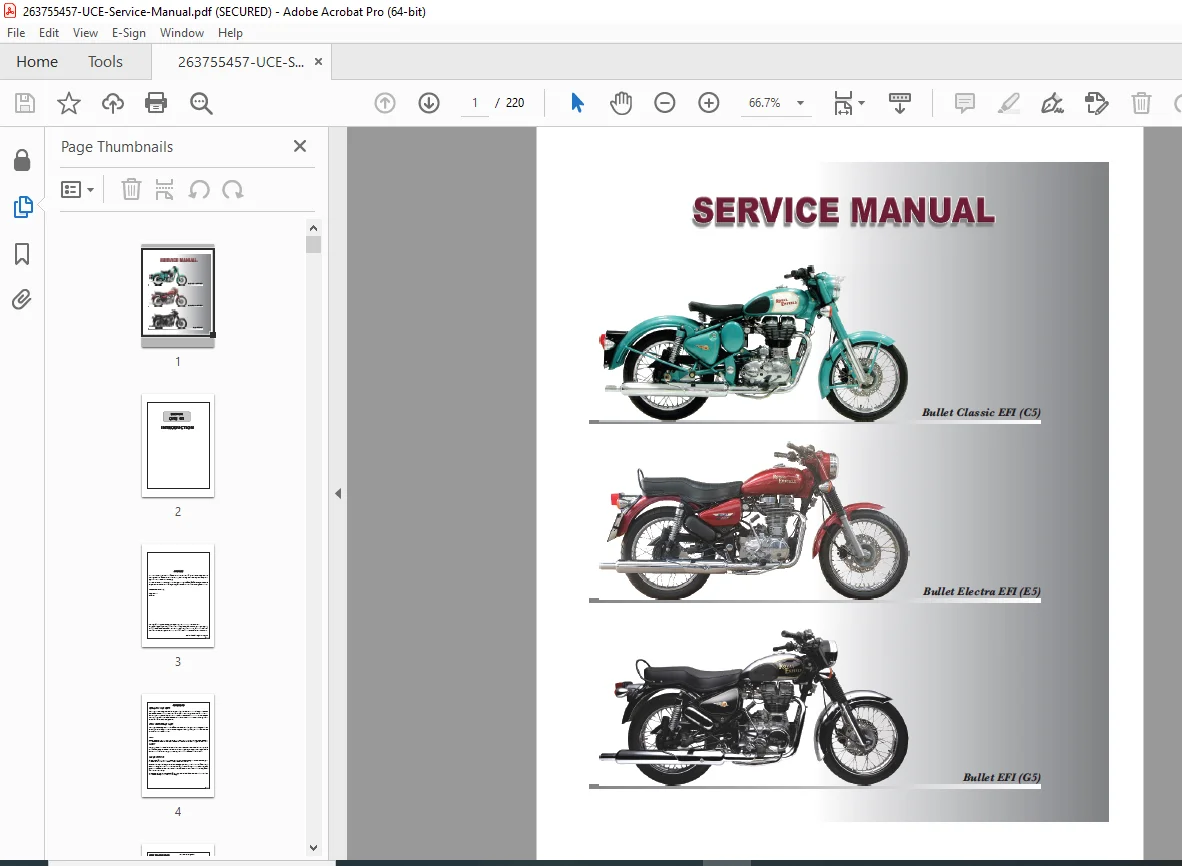This screenshot has height=866, width=1182.
Task: Click the Bullet Classic EFI (C5) caption
Action: pyautogui.click(x=981, y=412)
